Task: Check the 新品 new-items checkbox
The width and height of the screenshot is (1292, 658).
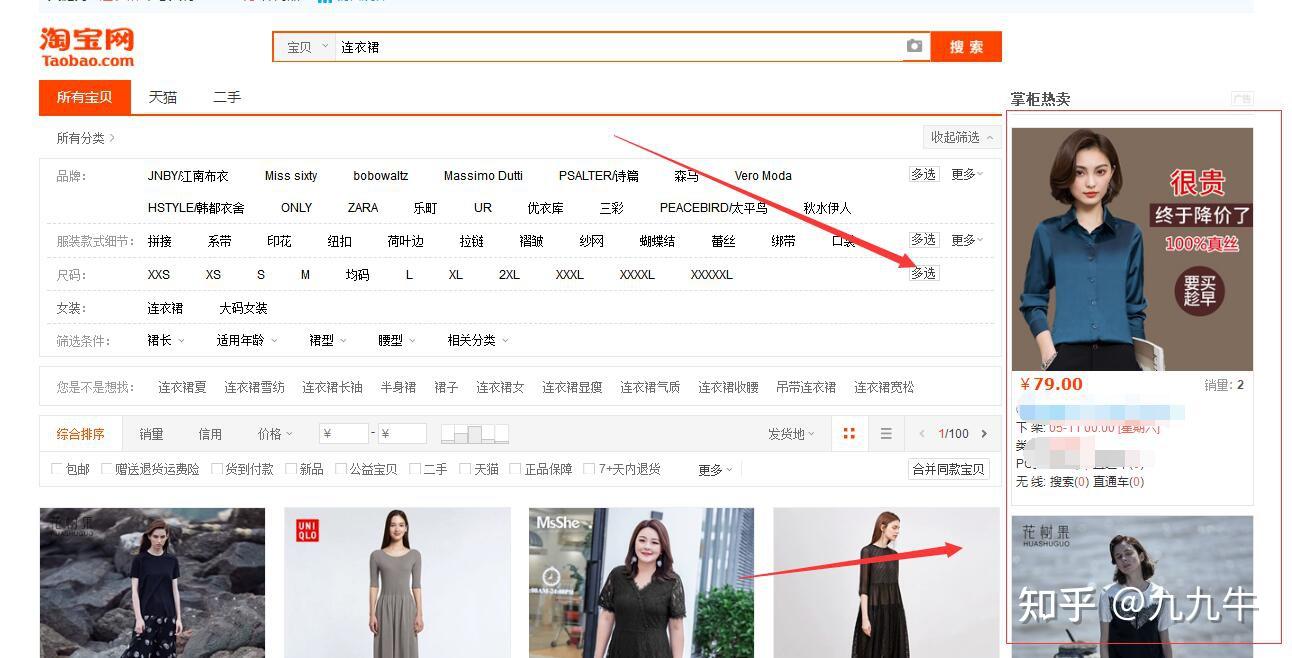Action: point(288,468)
